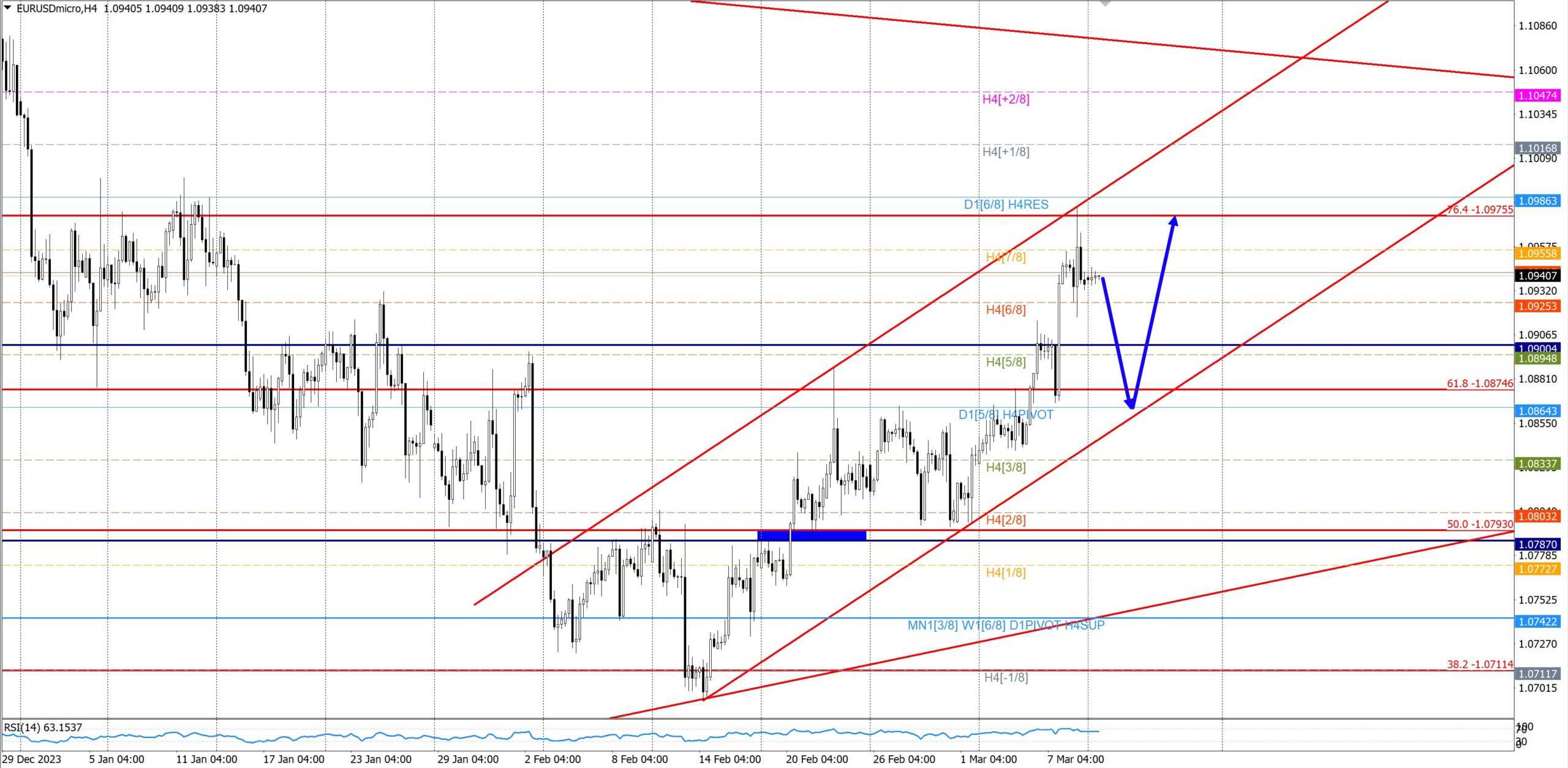The width and height of the screenshot is (1568, 768).
Task: Click the gray chart shift marker triangle
Action: point(1105,4)
